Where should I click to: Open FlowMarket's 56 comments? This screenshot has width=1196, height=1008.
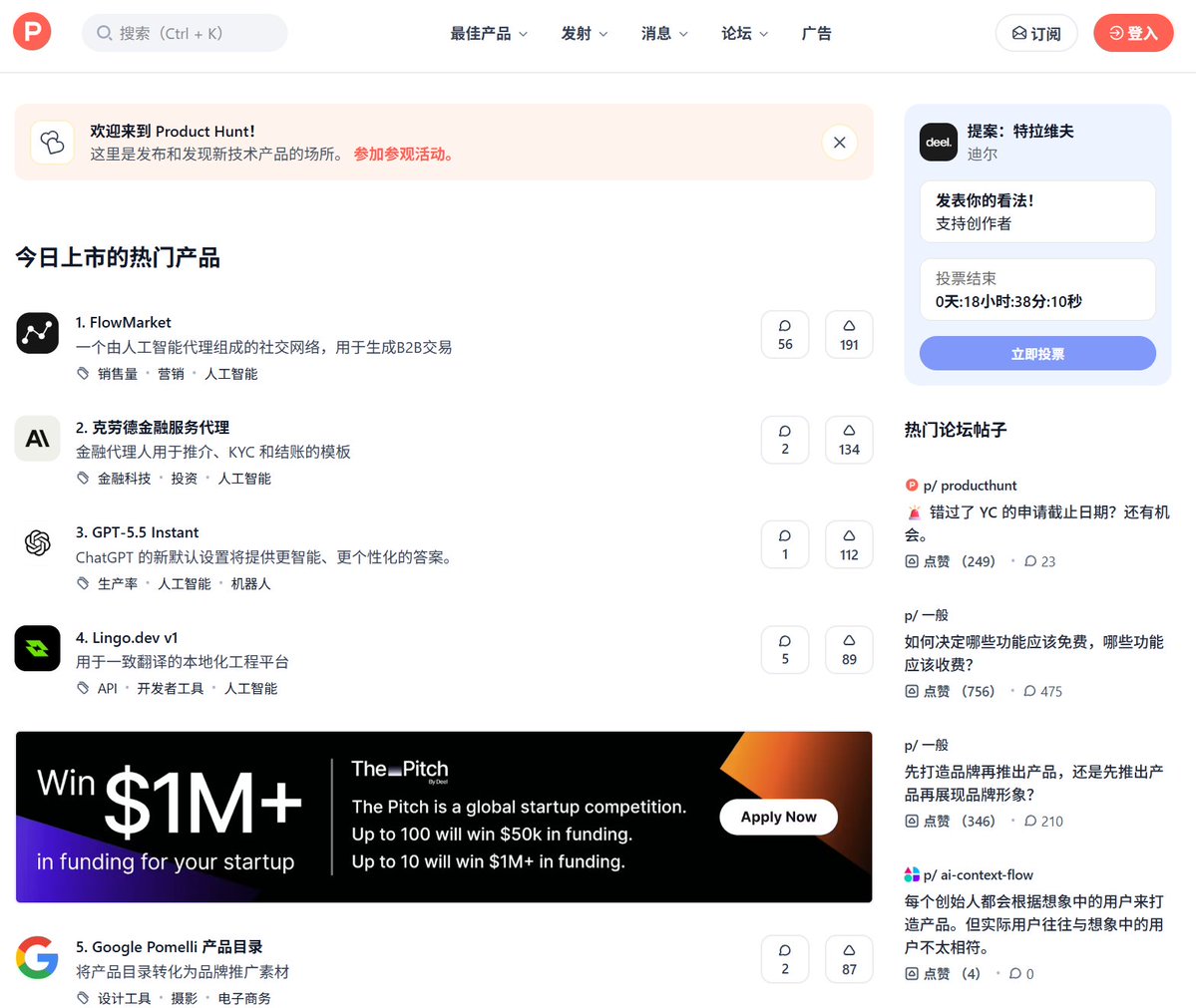pyautogui.click(x=785, y=335)
